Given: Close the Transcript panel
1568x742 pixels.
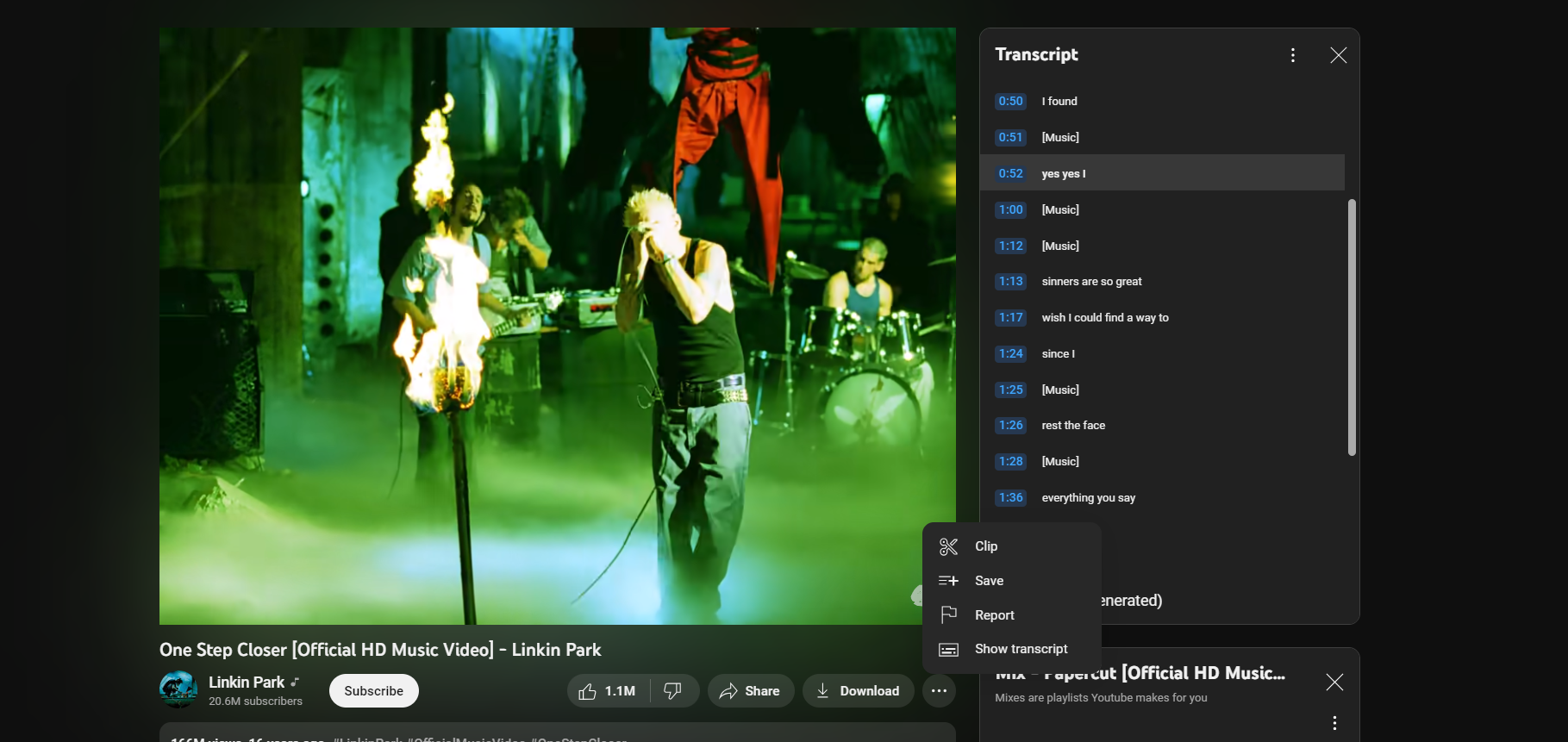Looking at the screenshot, I should pyautogui.click(x=1338, y=55).
